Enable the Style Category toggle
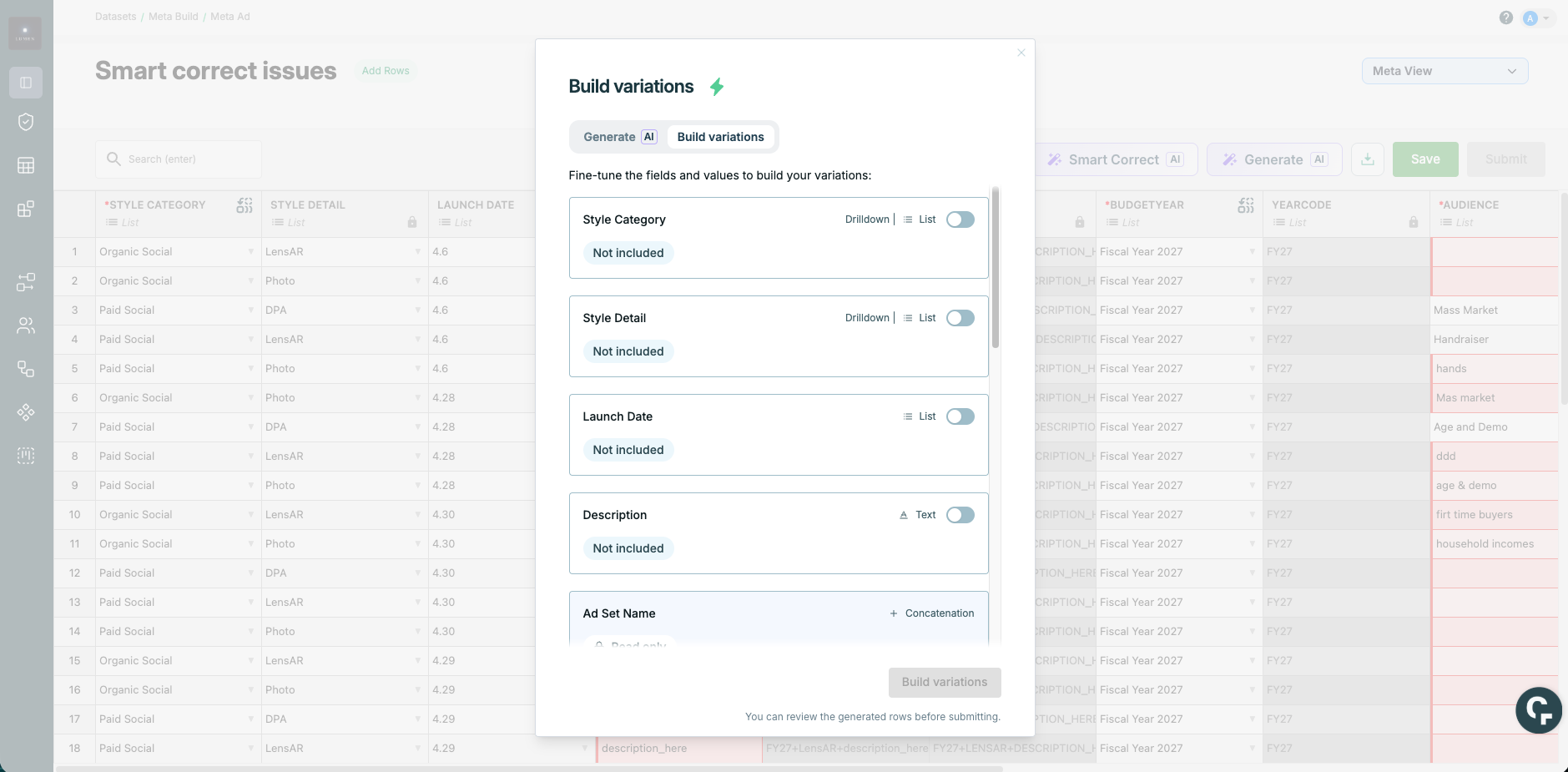 tap(960, 219)
